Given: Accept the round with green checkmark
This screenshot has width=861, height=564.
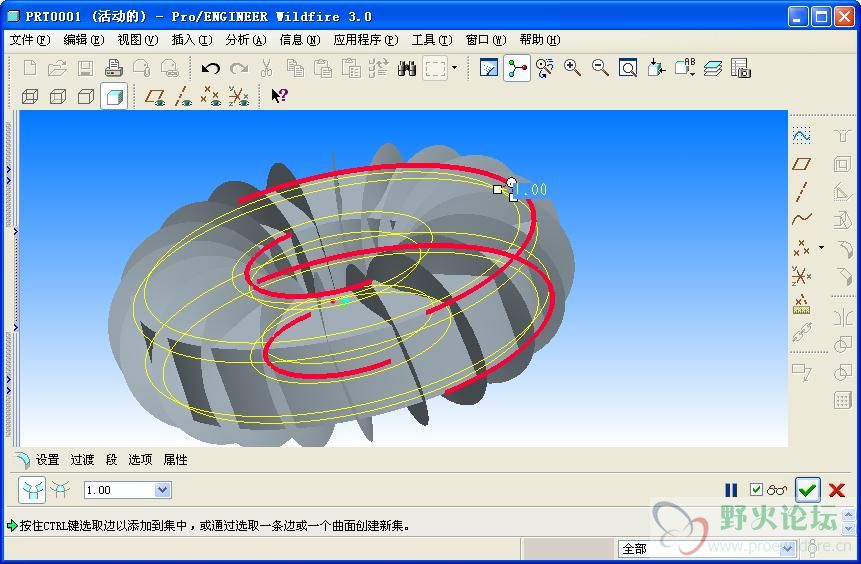Looking at the screenshot, I should point(807,489).
